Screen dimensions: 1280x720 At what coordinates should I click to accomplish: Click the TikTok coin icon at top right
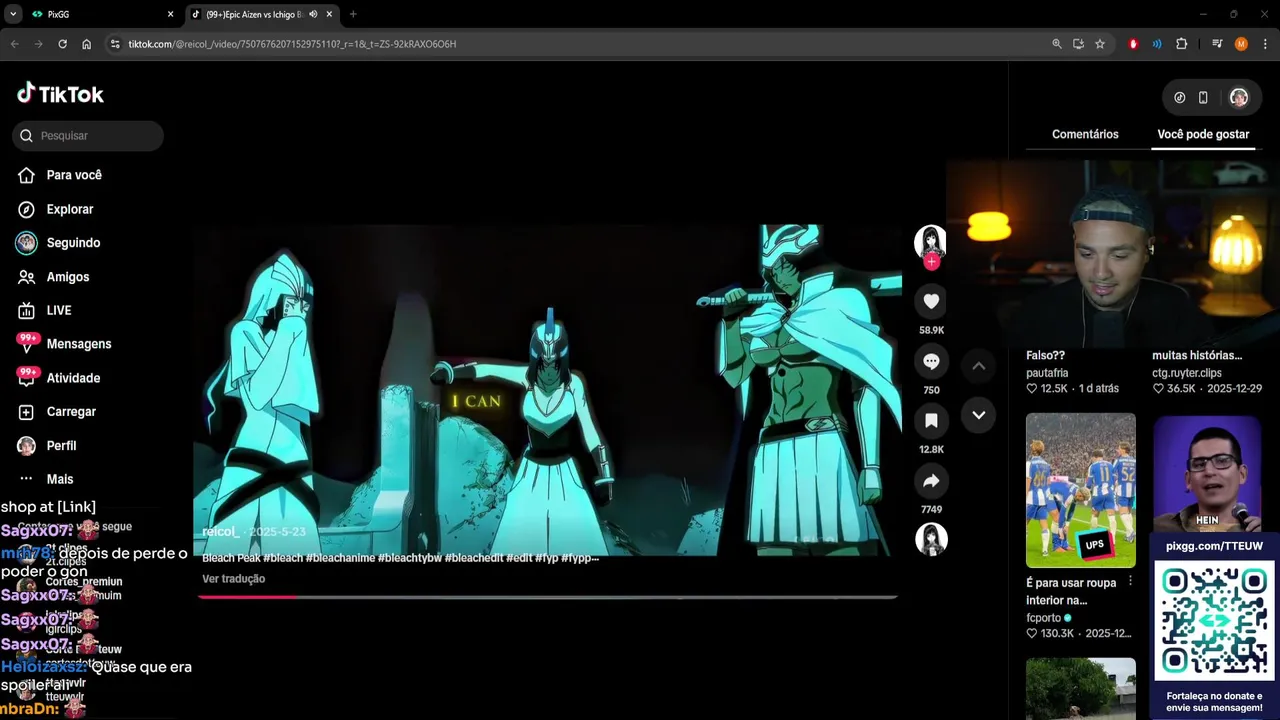click(1180, 98)
